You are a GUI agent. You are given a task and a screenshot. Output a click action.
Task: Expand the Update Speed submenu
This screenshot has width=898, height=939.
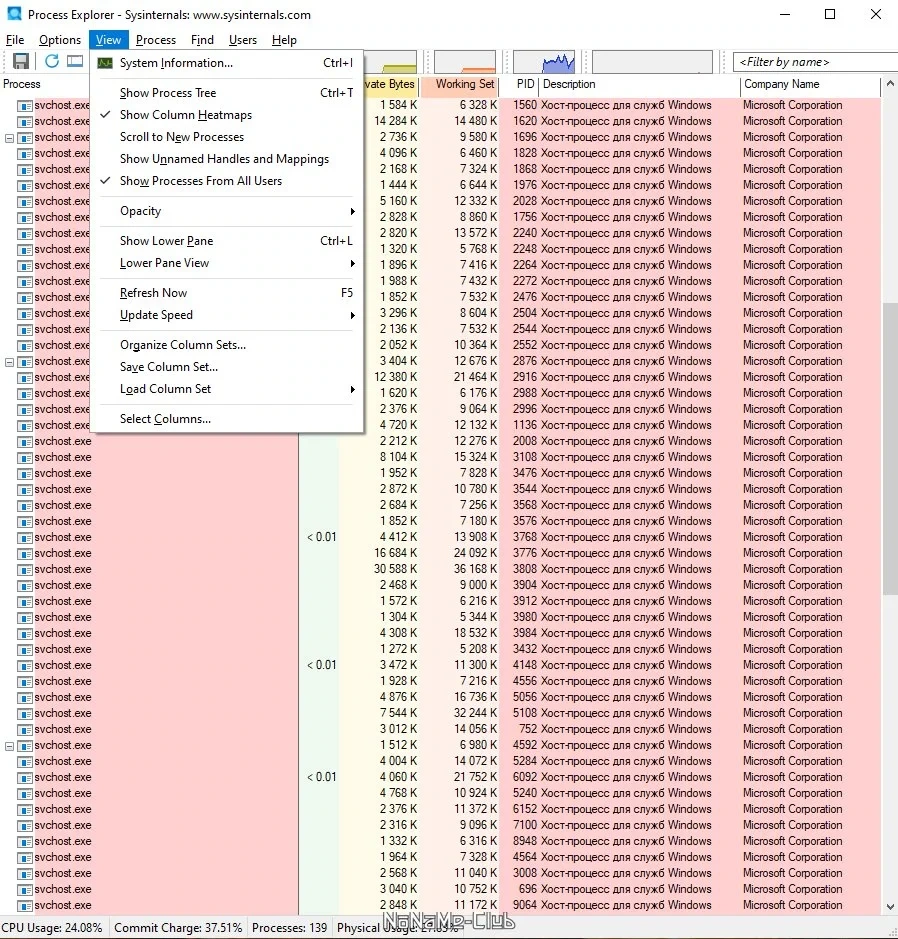(227, 315)
